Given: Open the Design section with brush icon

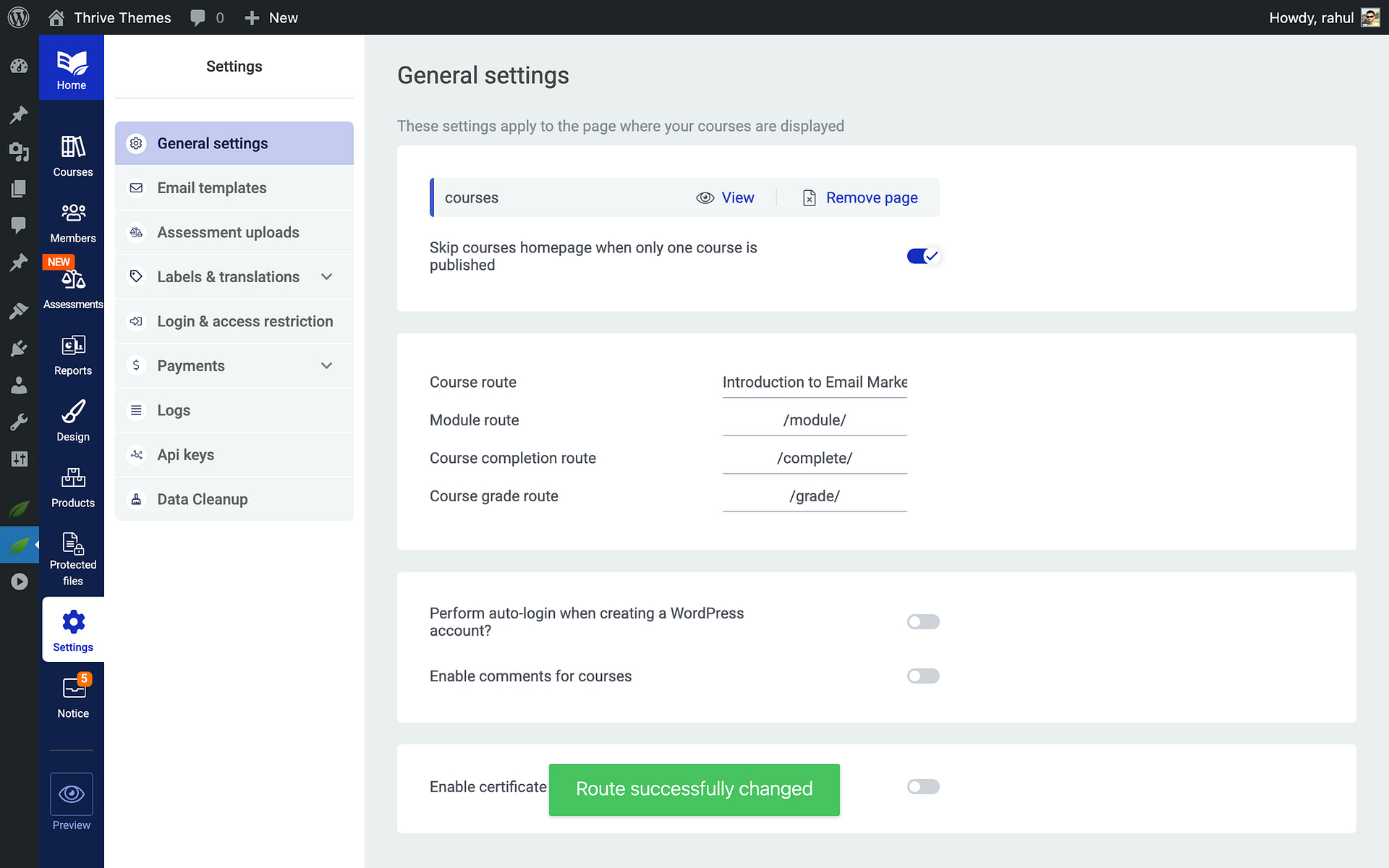Looking at the screenshot, I should [72, 418].
